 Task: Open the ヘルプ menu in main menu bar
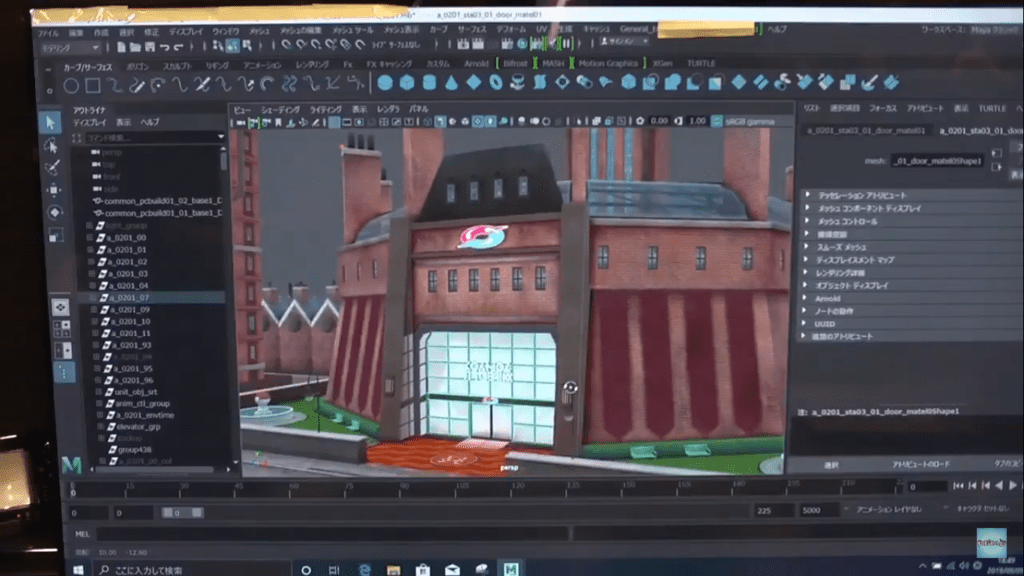pyautogui.click(x=776, y=29)
